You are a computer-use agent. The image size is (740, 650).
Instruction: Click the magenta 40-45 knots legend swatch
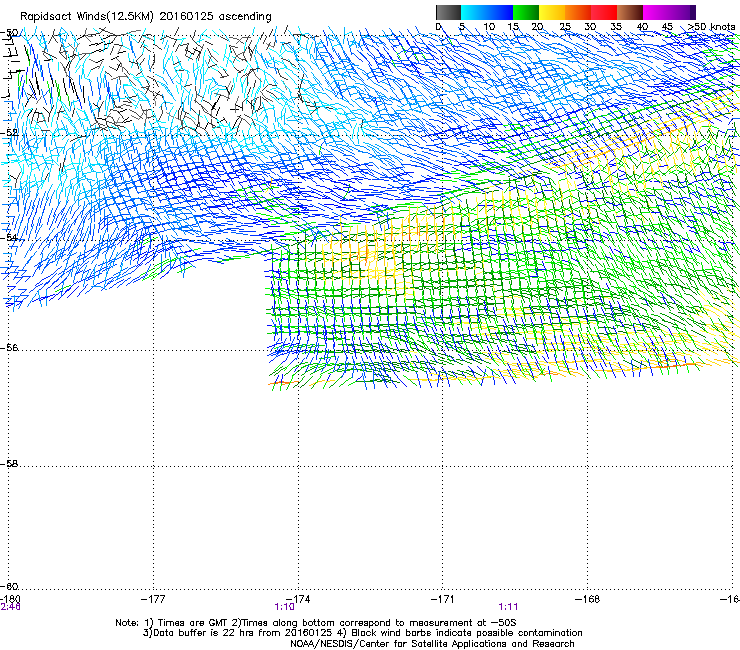tap(656, 12)
